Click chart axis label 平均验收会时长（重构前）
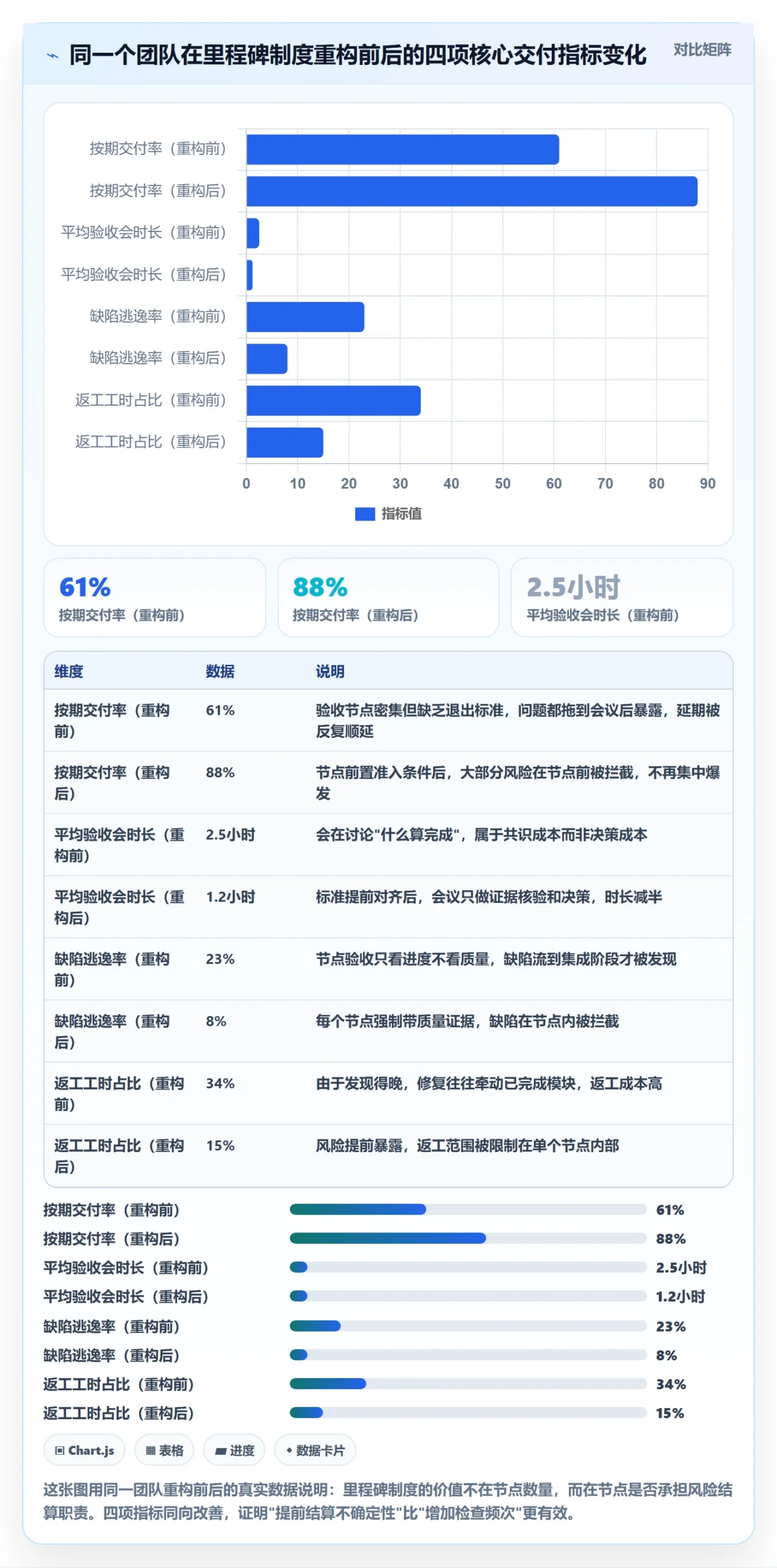The image size is (777, 1568). [x=144, y=233]
